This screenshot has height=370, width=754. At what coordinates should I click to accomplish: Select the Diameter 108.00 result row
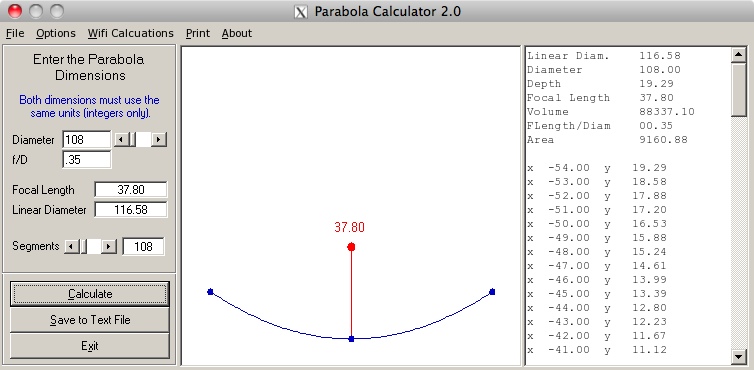(604, 70)
